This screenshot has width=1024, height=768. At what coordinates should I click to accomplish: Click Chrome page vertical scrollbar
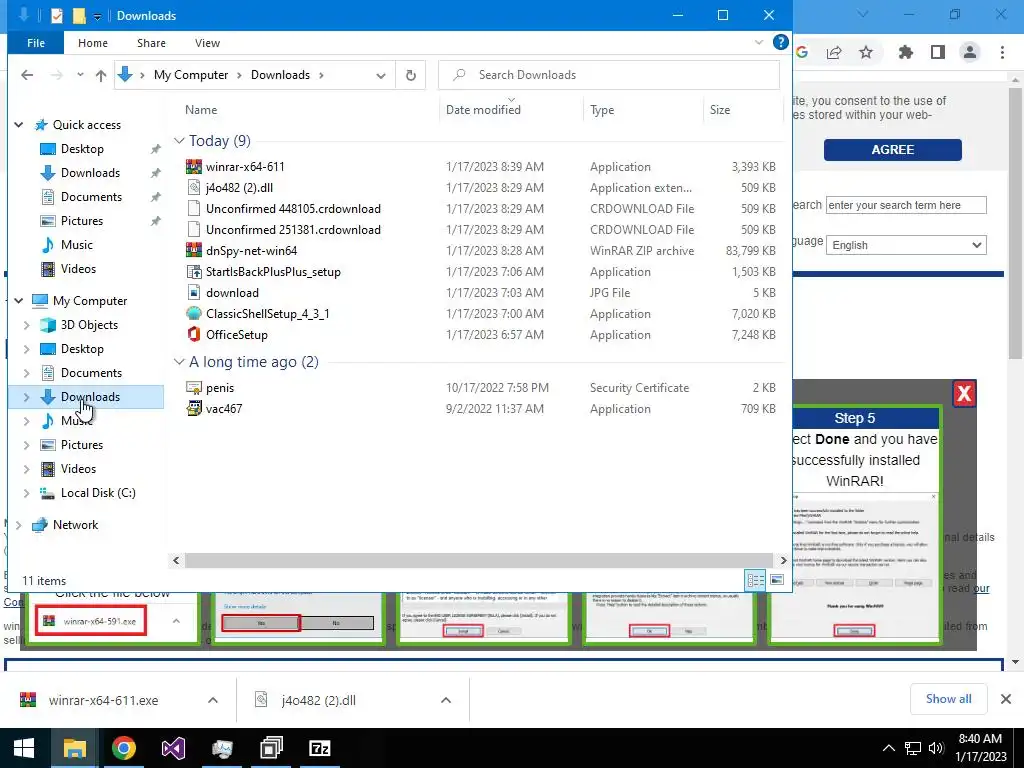click(x=1015, y=222)
